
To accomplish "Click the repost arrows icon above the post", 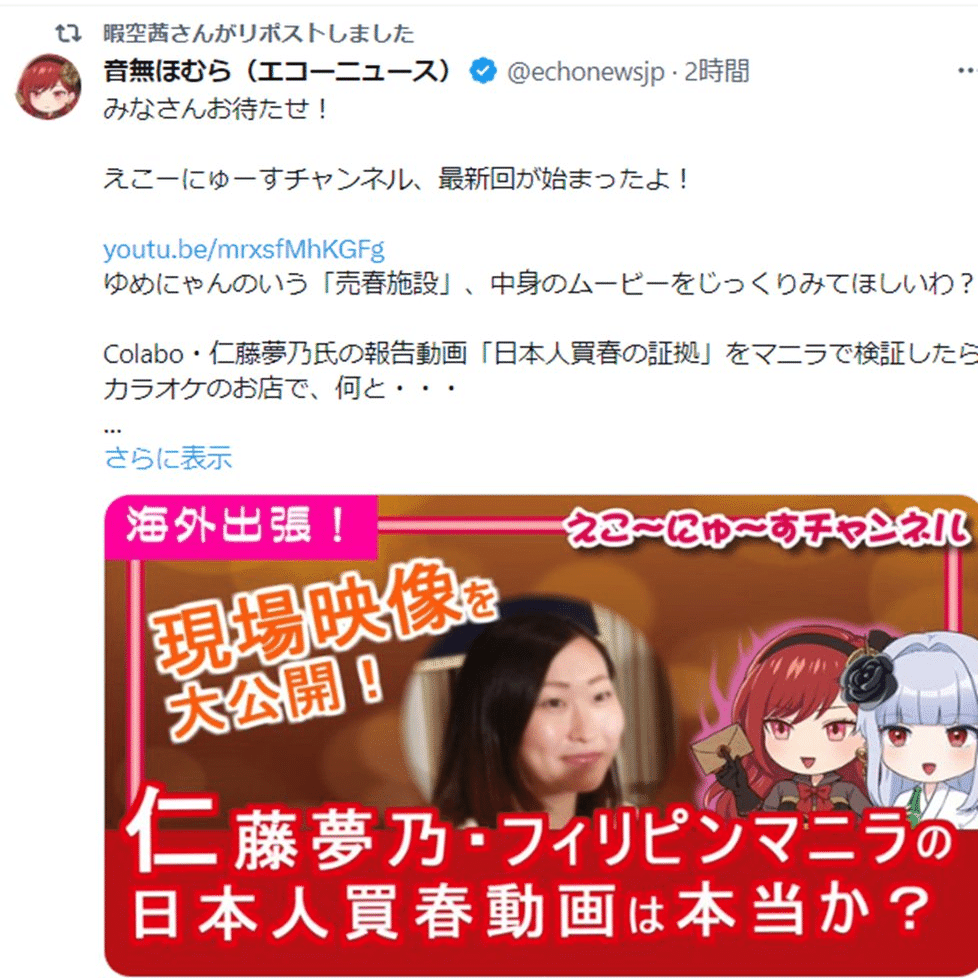I will [x=68, y=33].
